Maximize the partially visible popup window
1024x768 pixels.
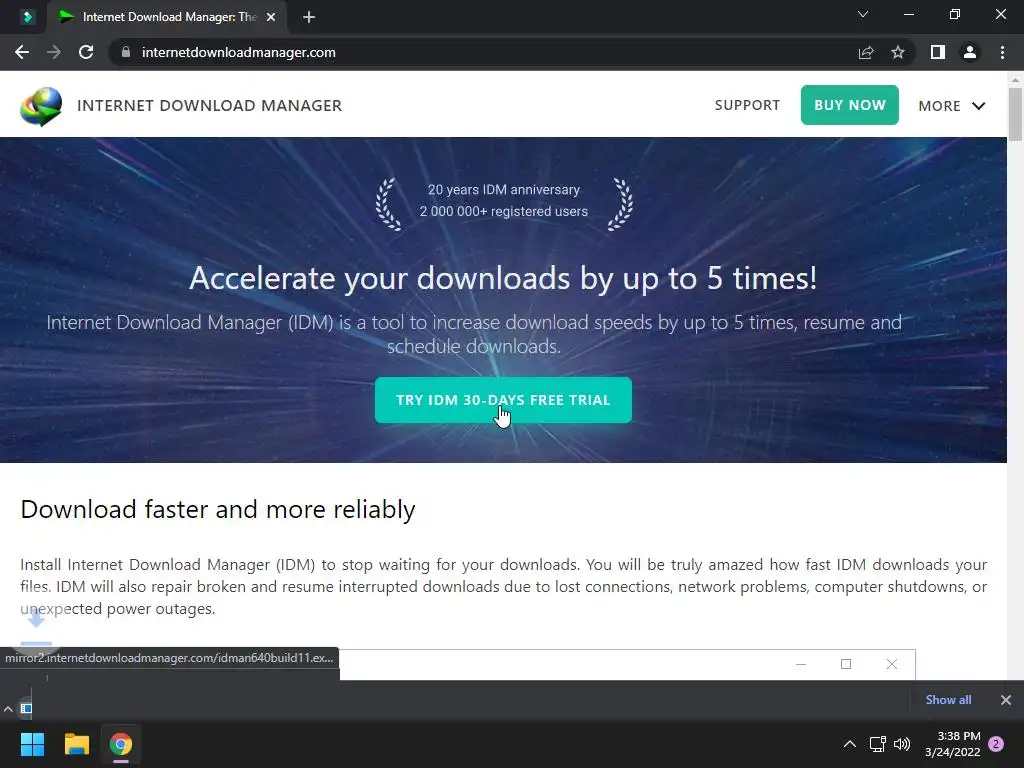846,664
